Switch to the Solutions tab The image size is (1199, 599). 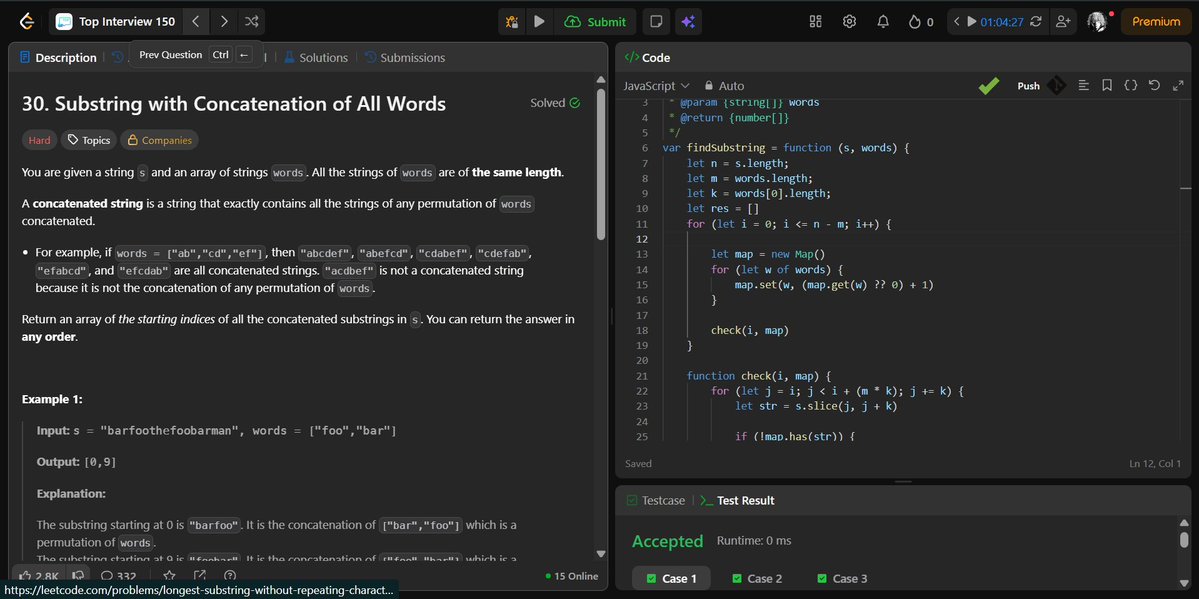(316, 57)
